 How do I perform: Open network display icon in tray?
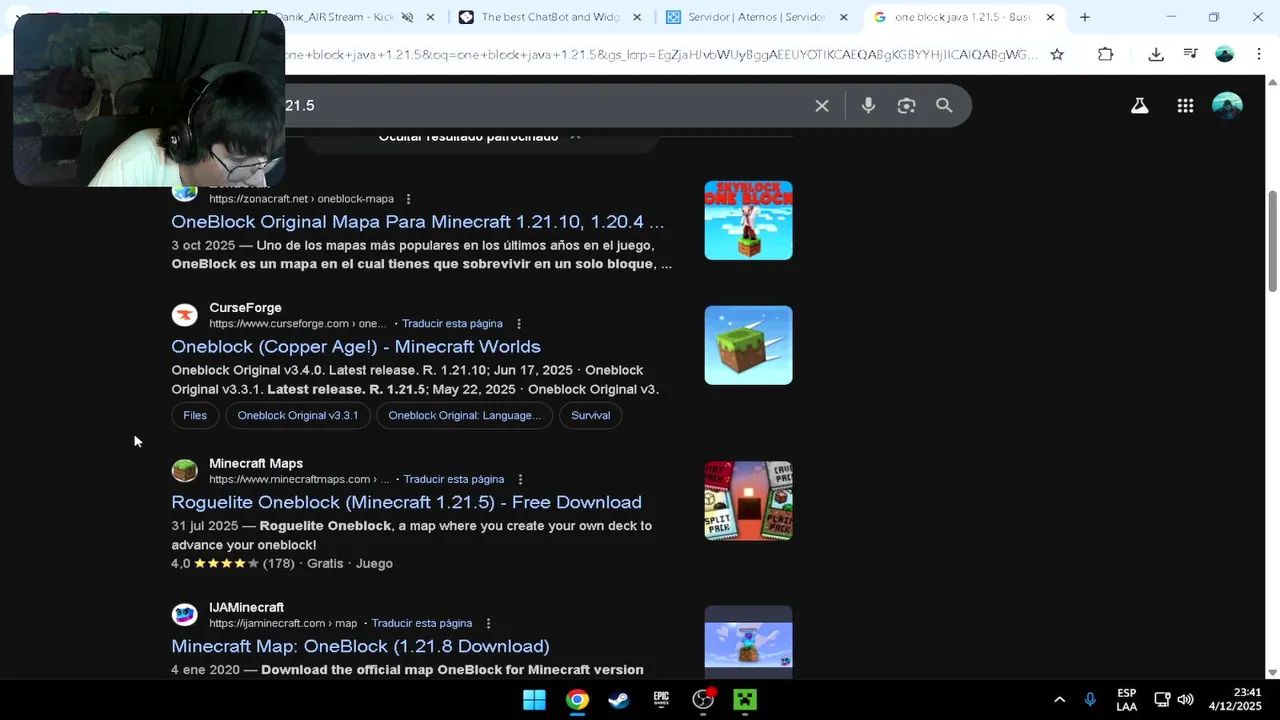(x=1162, y=700)
